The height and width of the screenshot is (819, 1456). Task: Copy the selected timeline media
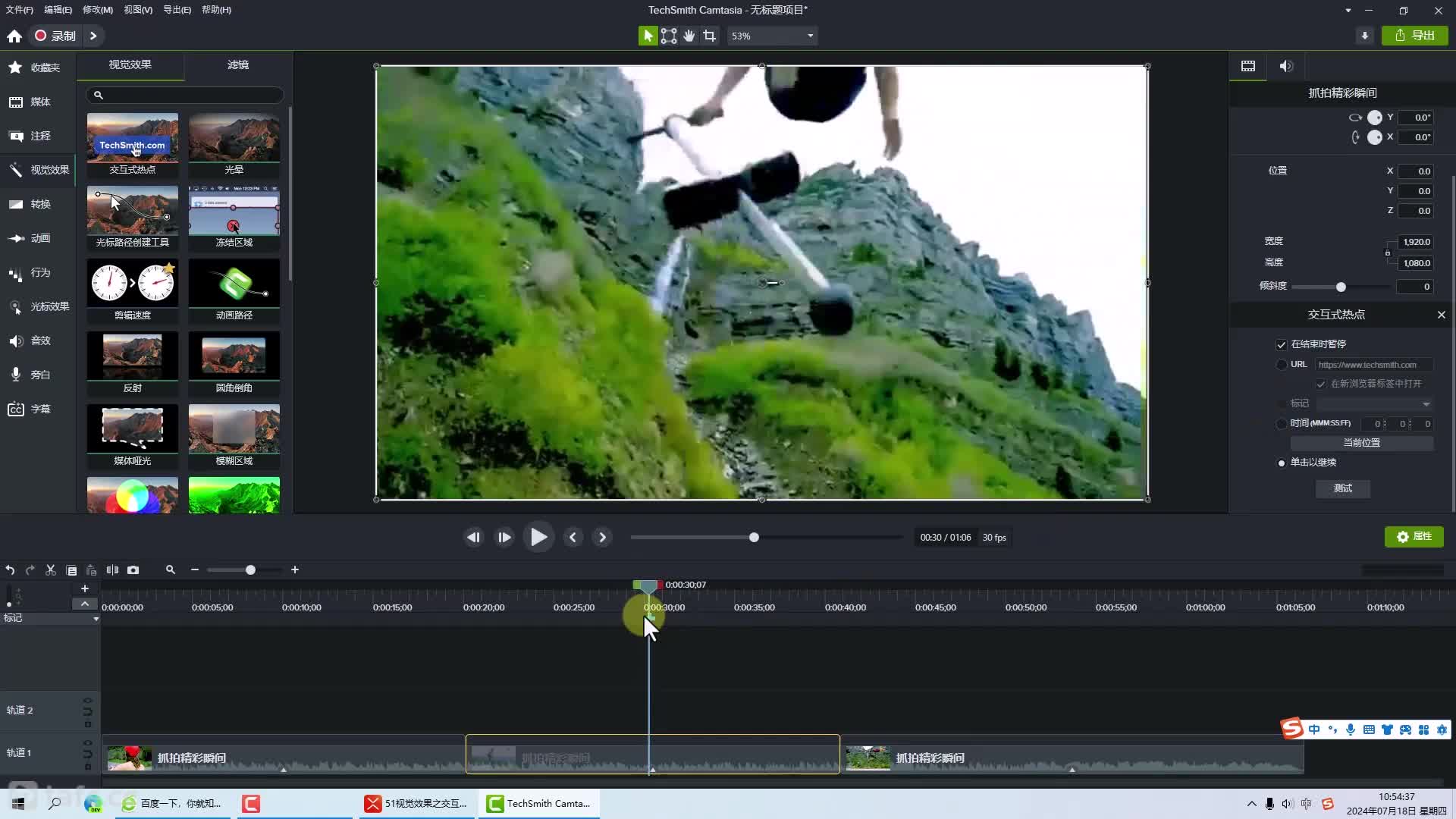coord(71,570)
